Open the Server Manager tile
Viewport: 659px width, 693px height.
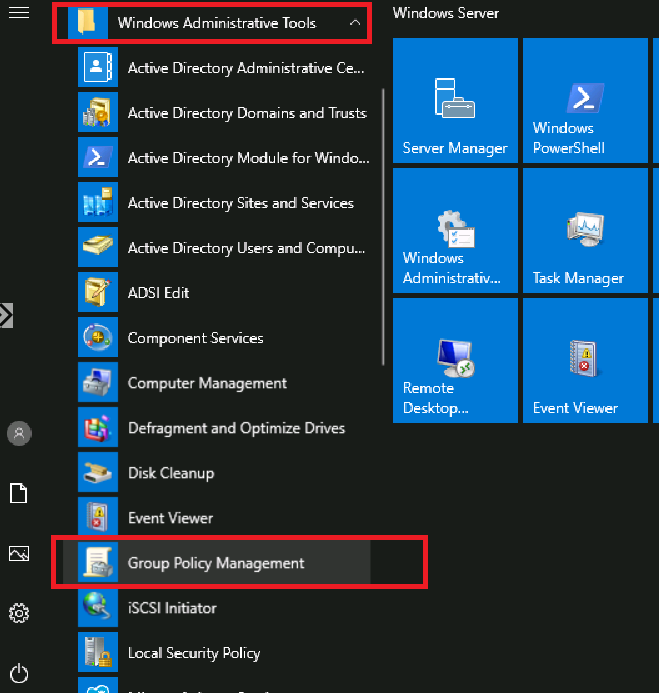tap(455, 100)
